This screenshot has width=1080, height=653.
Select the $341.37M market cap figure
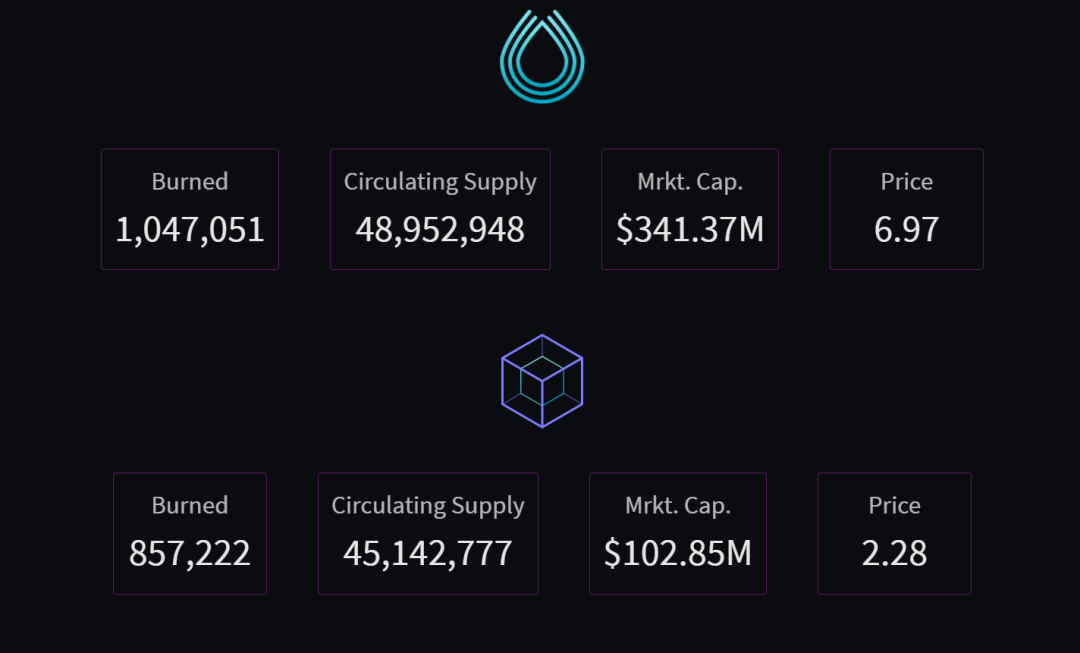coord(690,230)
